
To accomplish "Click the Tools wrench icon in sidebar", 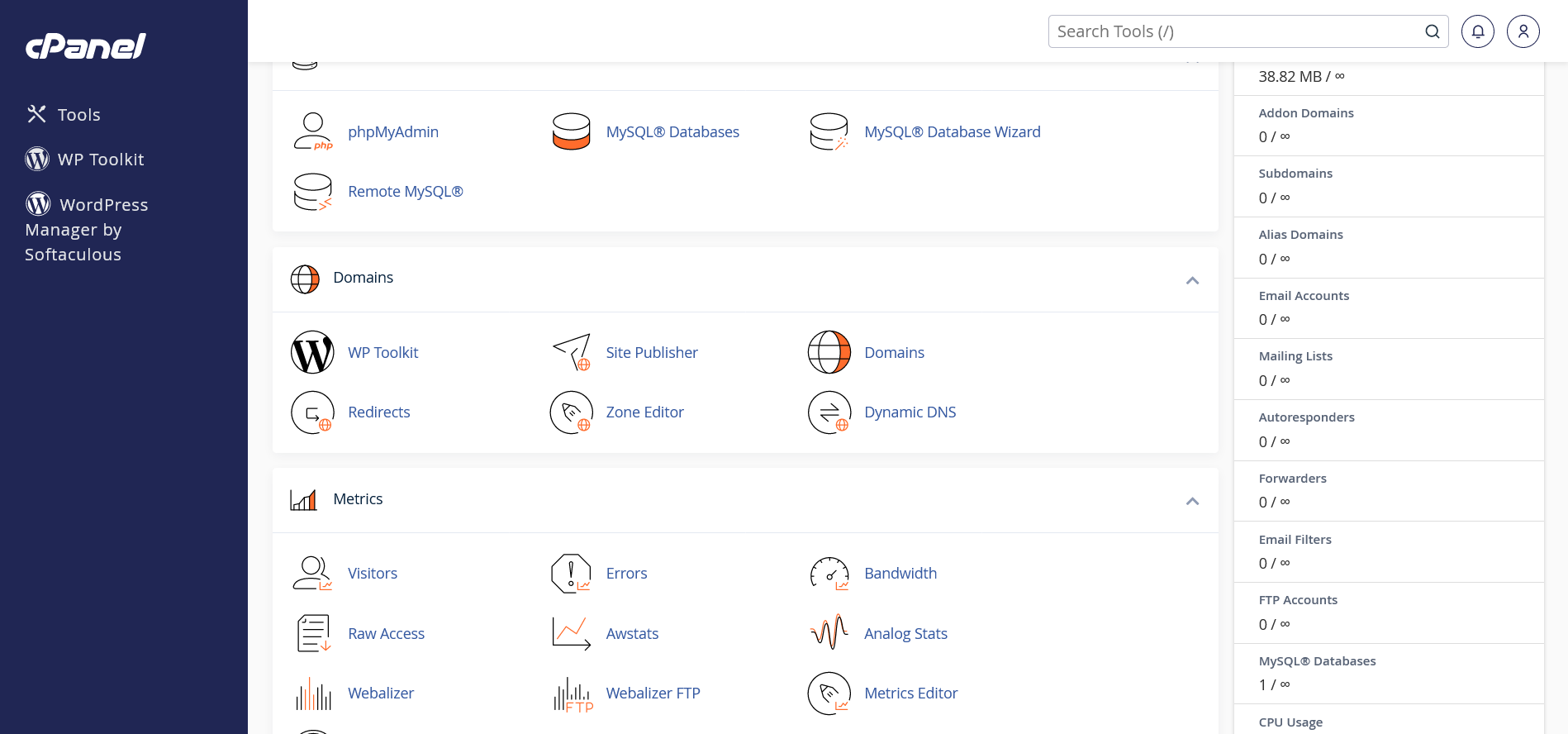I will pyautogui.click(x=36, y=114).
